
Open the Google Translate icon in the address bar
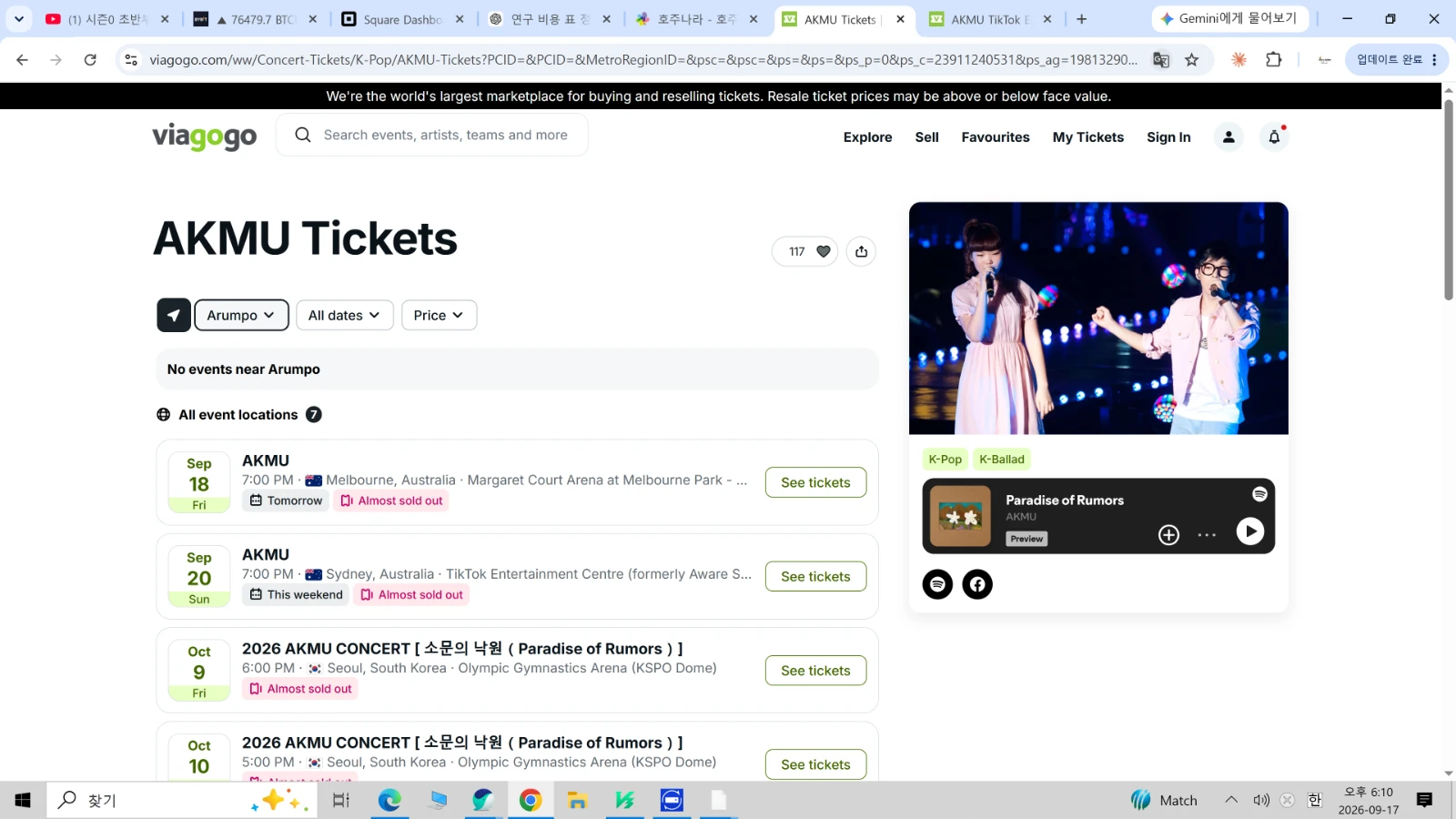[x=1160, y=60]
